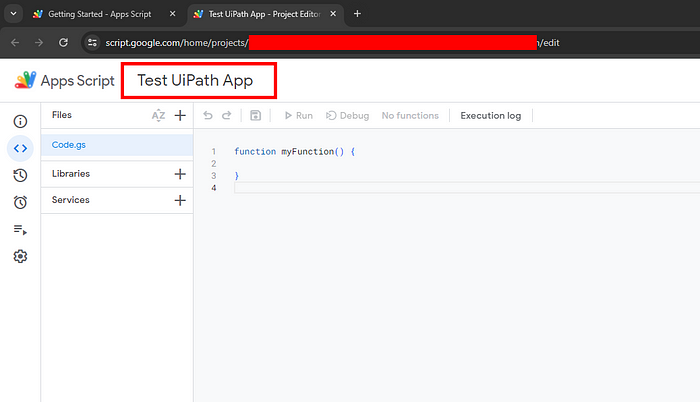Image resolution: width=700 pixels, height=402 pixels.
Task: Add a new file with plus icon
Action: point(180,115)
